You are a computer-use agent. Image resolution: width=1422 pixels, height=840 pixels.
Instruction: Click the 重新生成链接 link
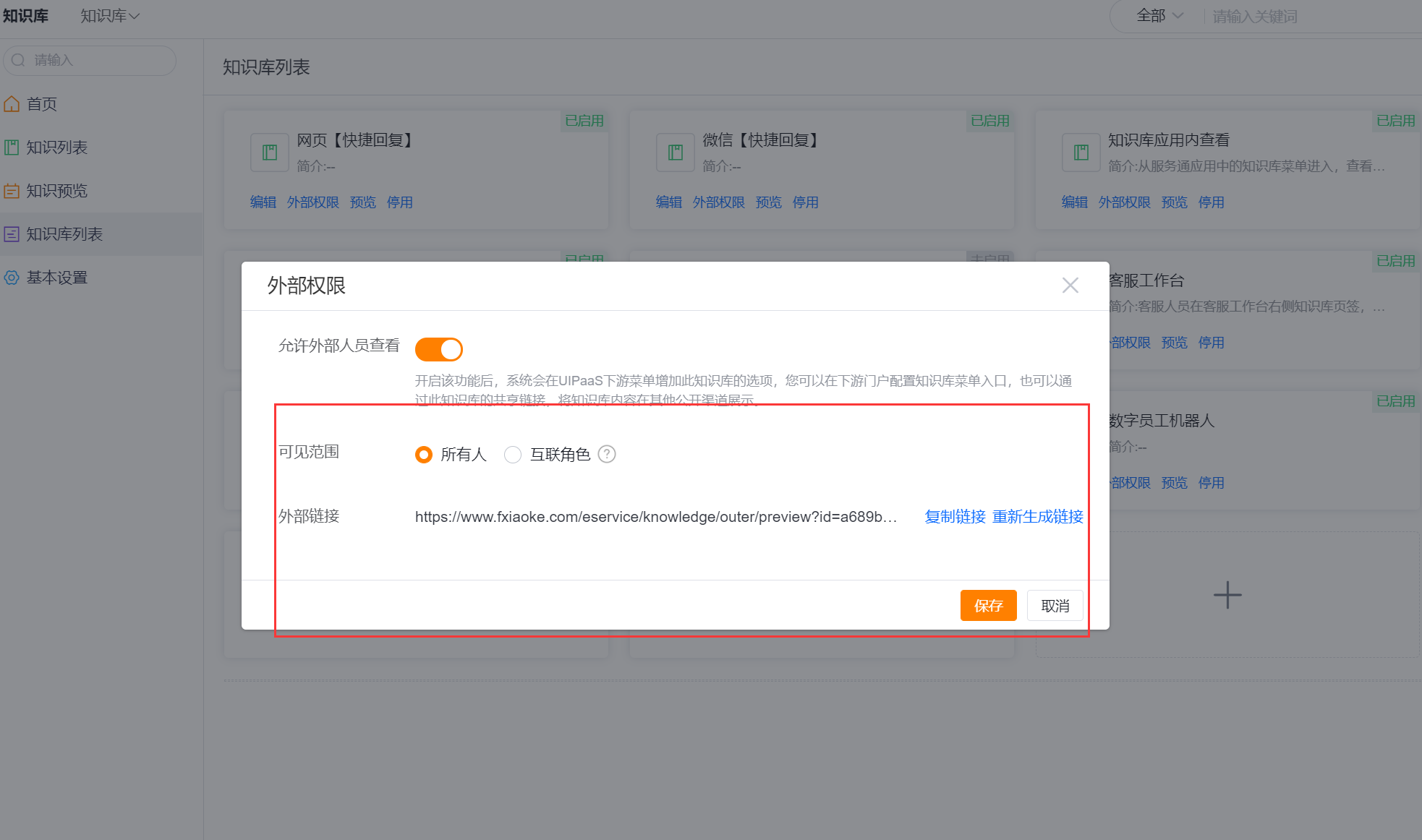point(1037,517)
